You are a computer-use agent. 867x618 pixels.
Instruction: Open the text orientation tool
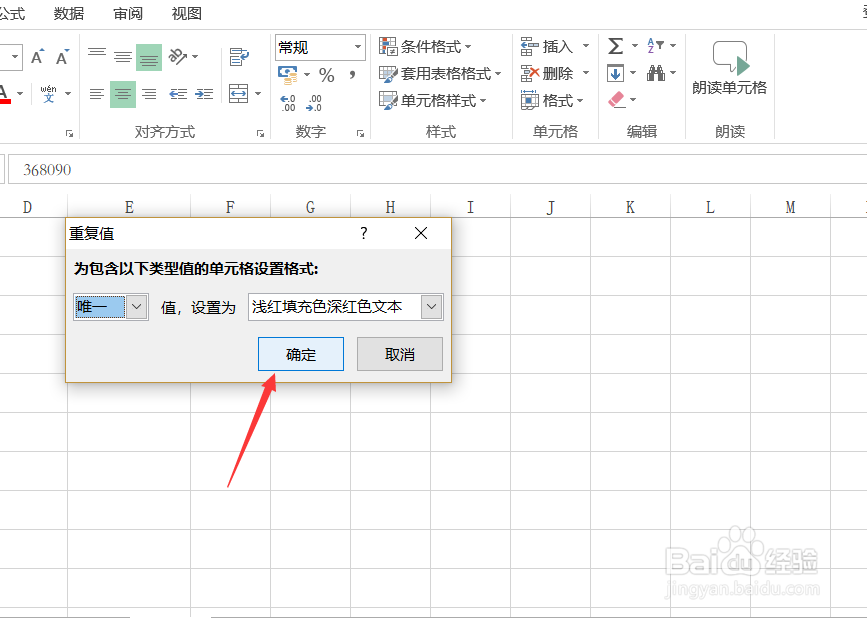(x=177, y=56)
